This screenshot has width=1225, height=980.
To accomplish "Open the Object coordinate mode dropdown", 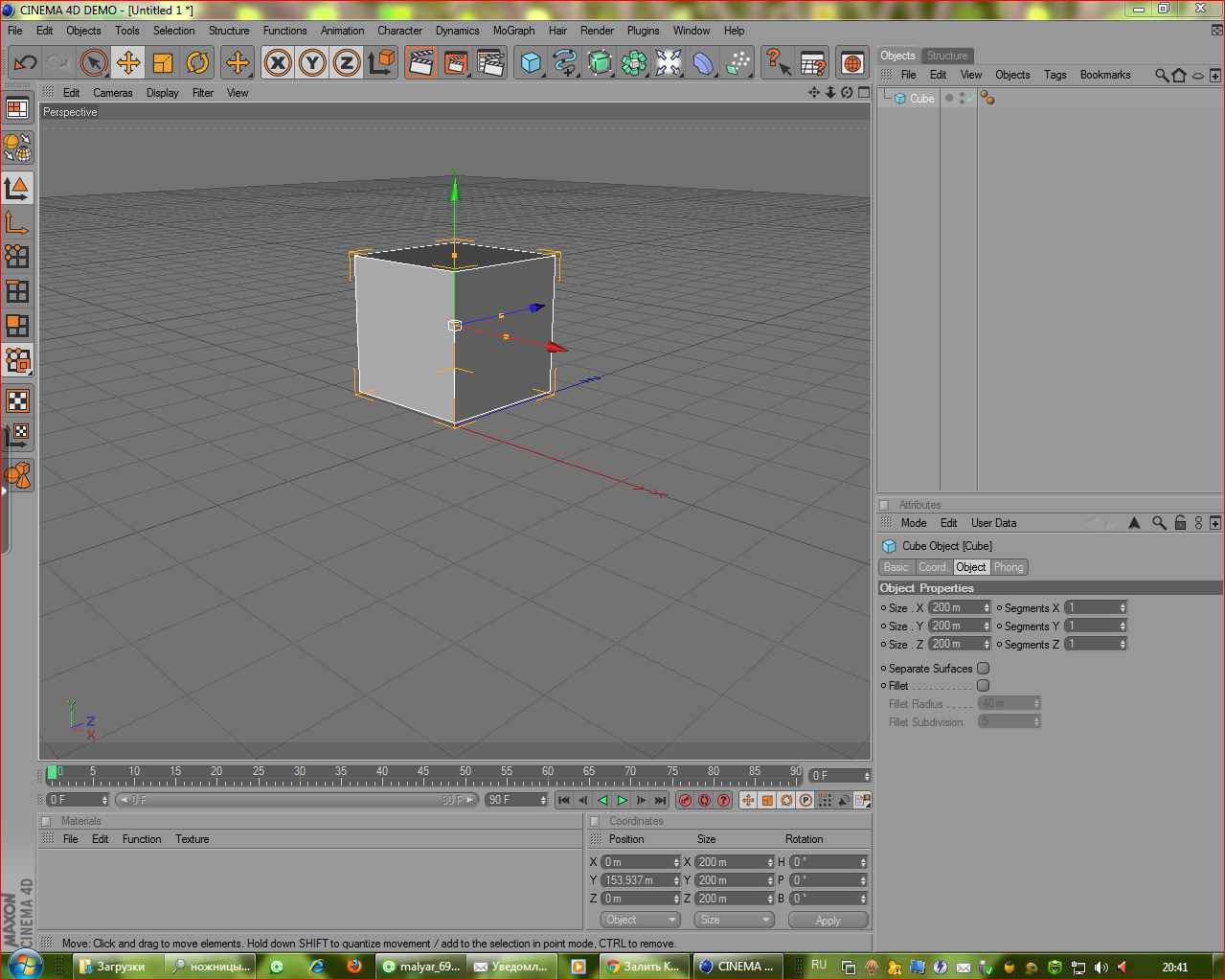I will (x=641, y=920).
